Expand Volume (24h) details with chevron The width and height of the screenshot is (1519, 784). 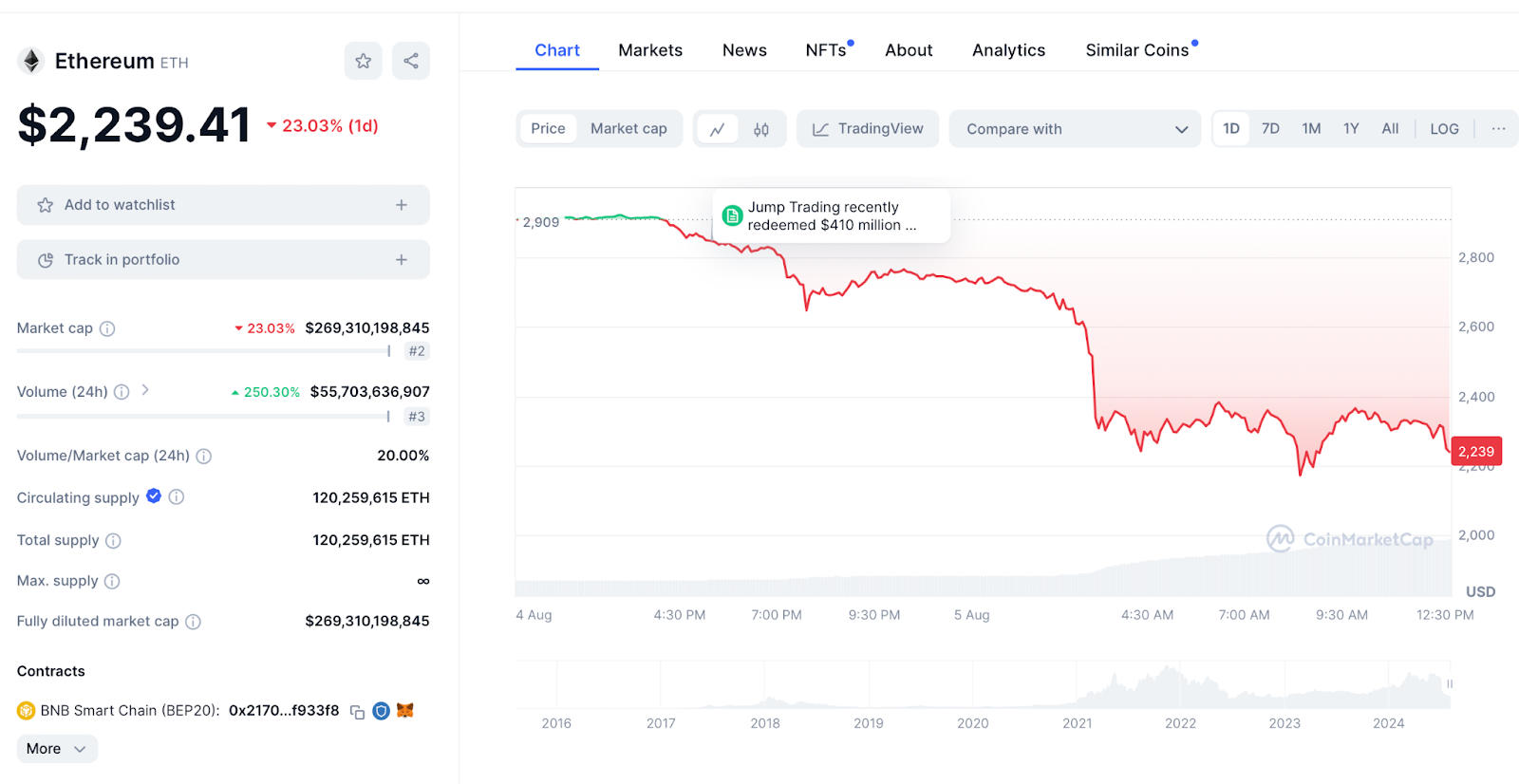click(x=145, y=390)
